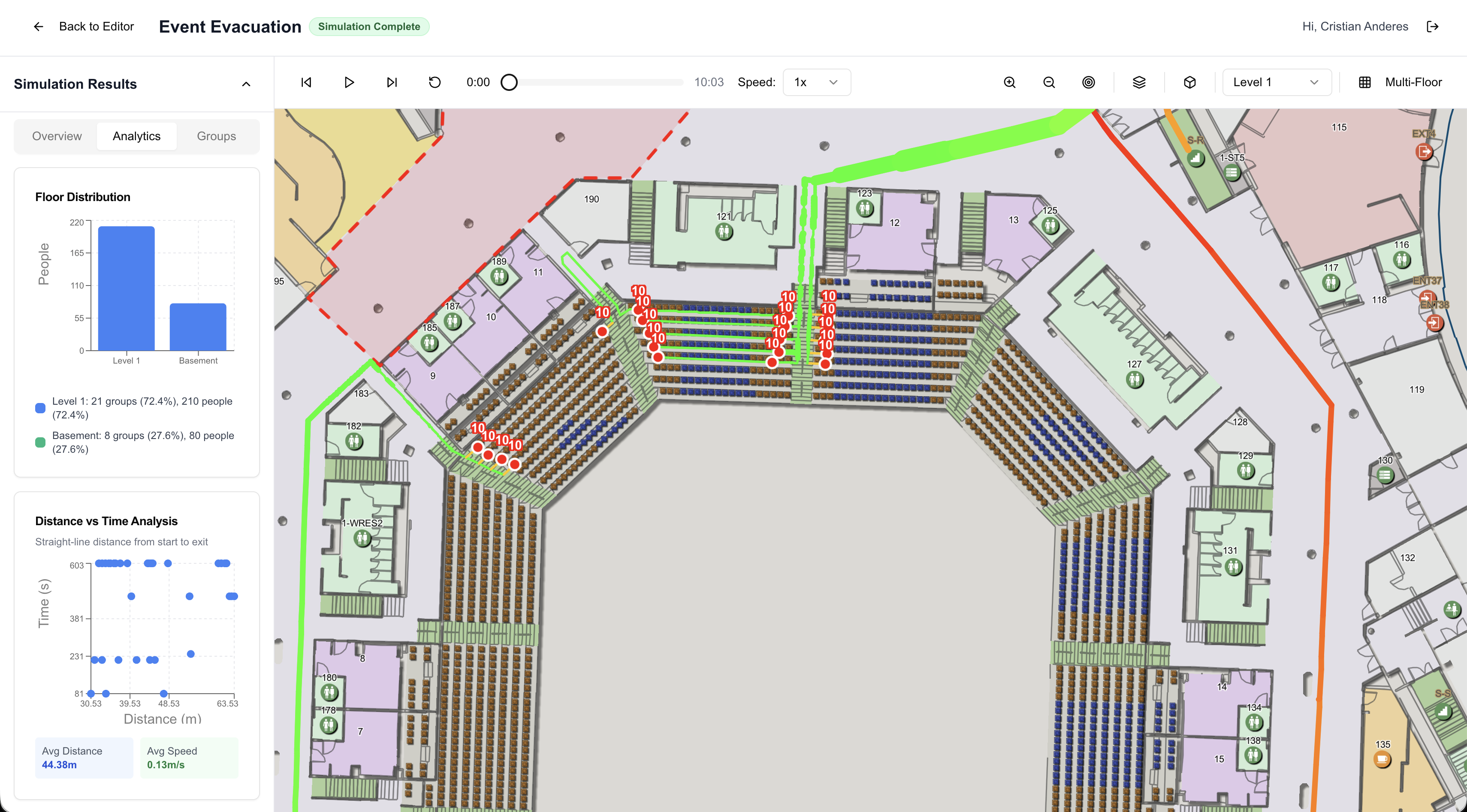Viewport: 1467px width, 812px height.
Task: Click the Basement bar in chart
Action: (x=198, y=327)
